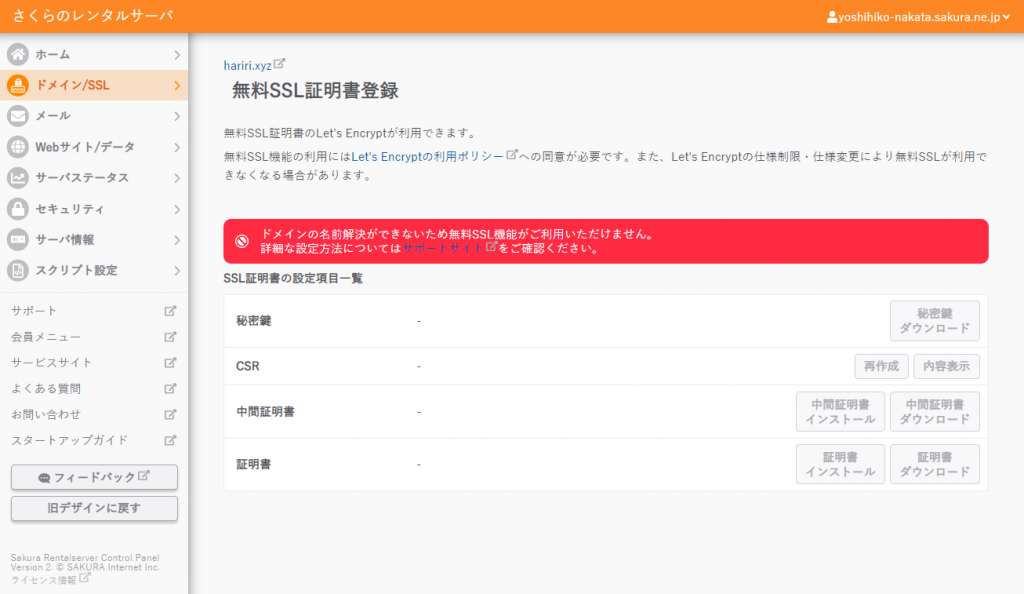
Task: Expand the メール menu chevron
Action: (x=177, y=116)
